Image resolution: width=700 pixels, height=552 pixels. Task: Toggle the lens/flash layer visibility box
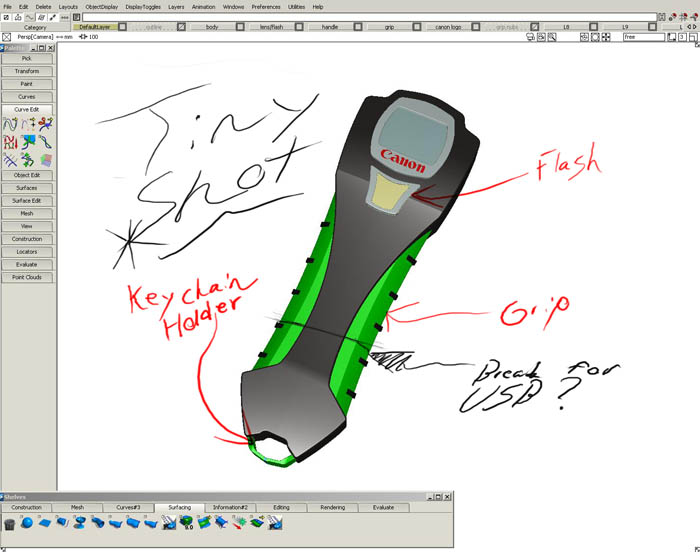click(299, 27)
